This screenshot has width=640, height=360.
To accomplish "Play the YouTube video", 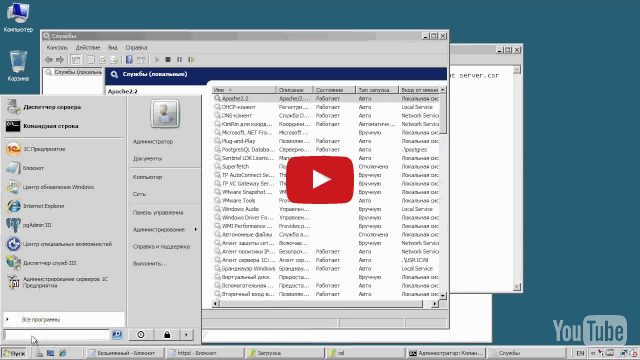I will (x=320, y=180).
